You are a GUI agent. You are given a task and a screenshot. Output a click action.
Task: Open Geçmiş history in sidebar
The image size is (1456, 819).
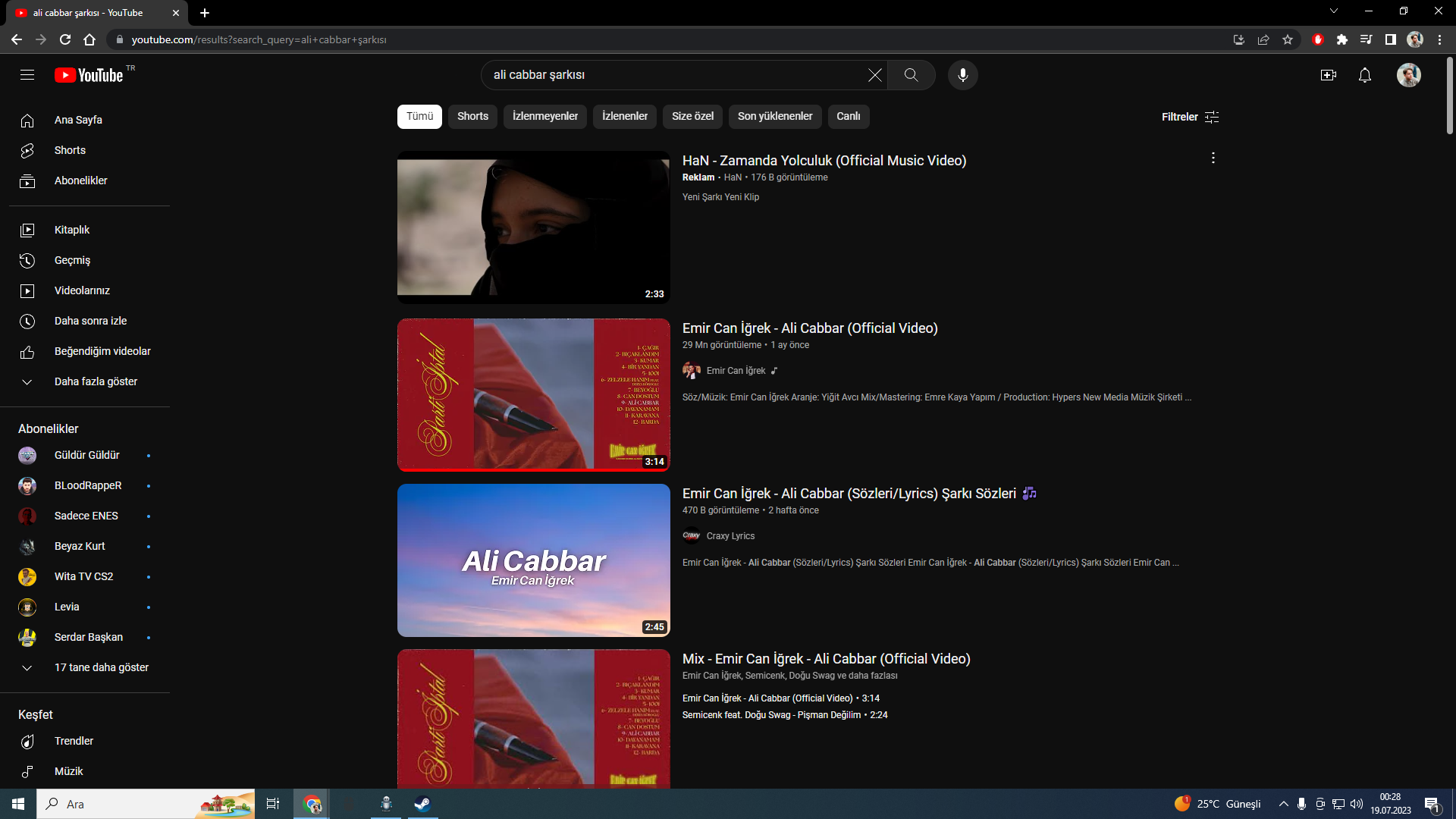(x=72, y=260)
